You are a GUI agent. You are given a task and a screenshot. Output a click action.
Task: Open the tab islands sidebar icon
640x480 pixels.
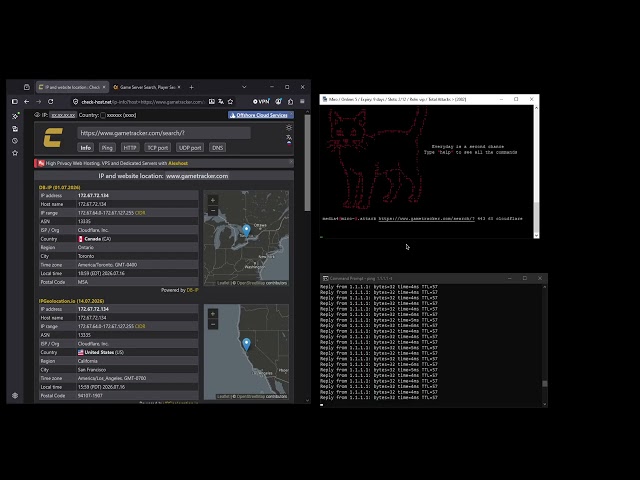click(15, 129)
